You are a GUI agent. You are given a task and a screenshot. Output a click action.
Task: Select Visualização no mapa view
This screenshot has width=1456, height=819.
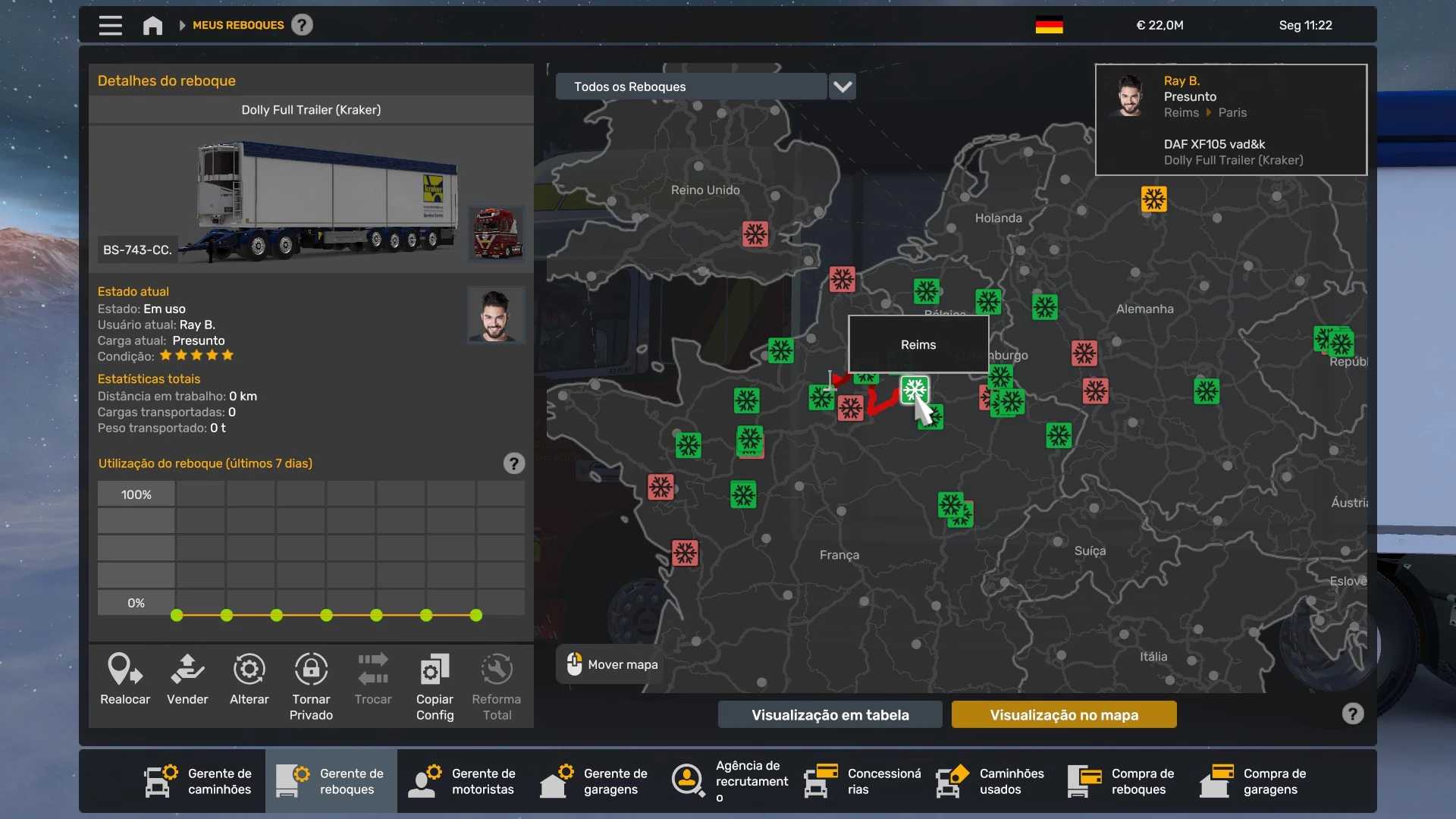click(x=1063, y=714)
